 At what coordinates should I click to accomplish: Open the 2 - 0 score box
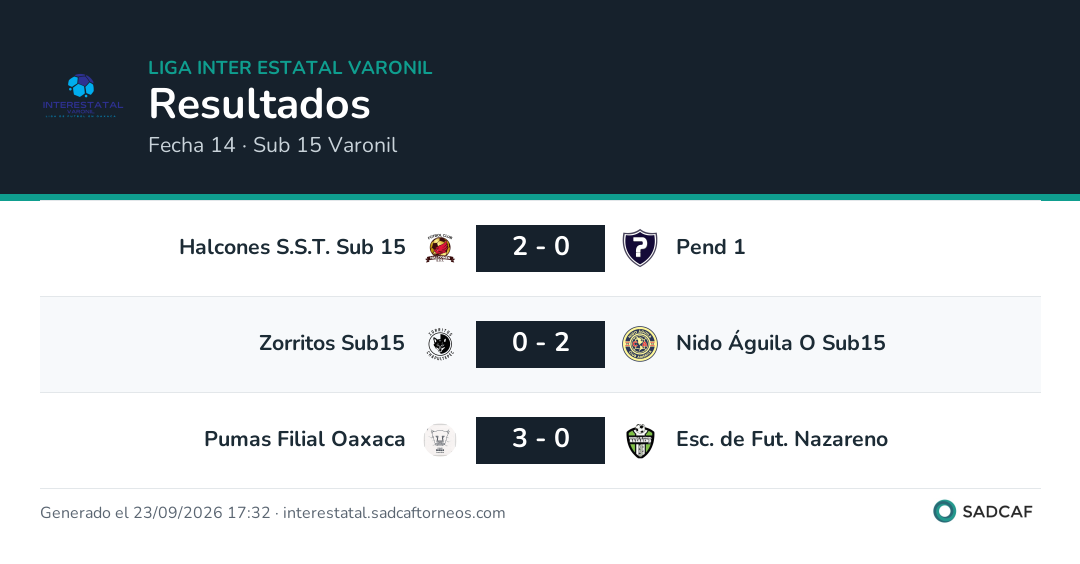pyautogui.click(x=541, y=248)
